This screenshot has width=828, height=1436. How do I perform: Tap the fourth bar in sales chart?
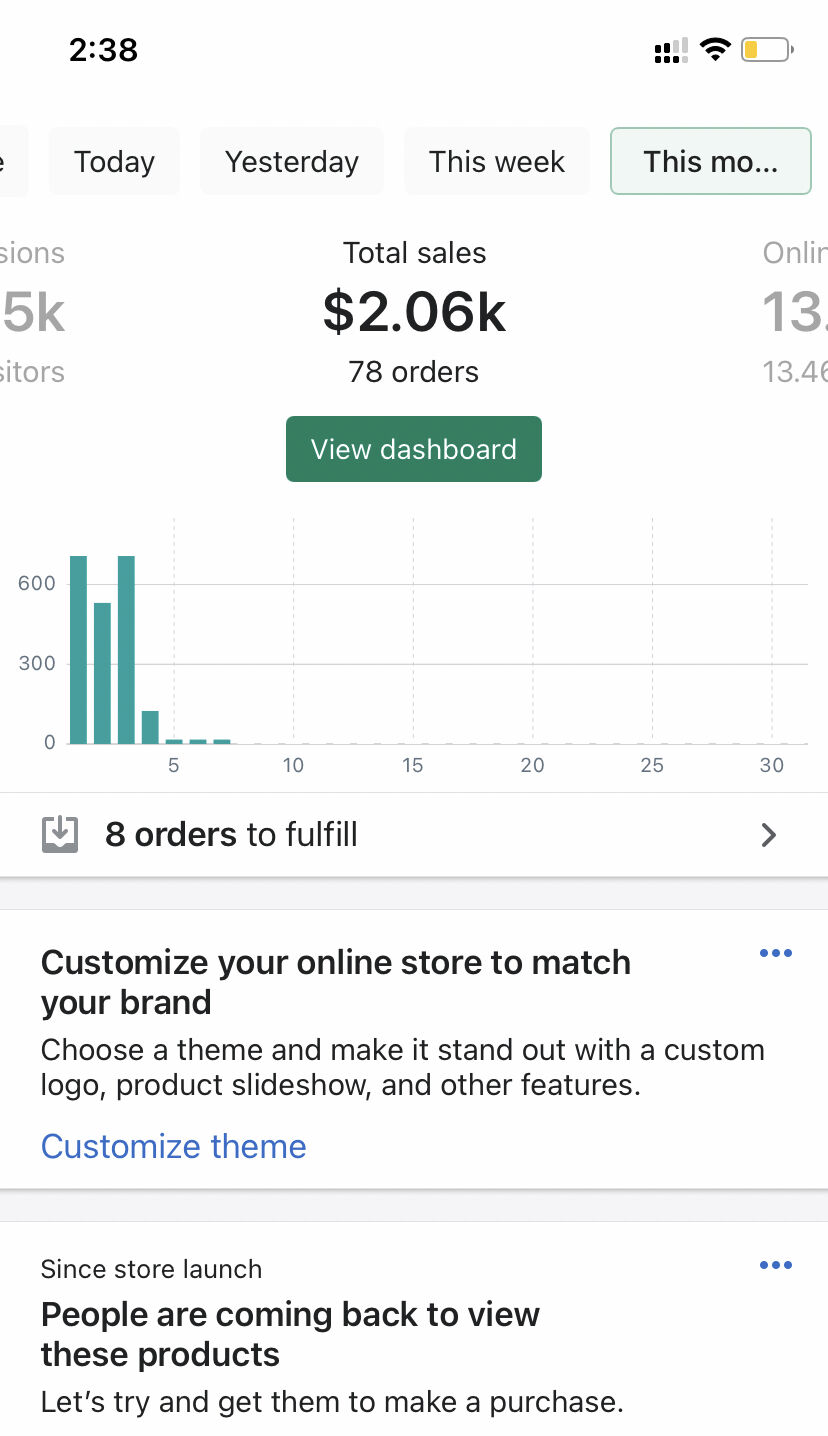(150, 727)
